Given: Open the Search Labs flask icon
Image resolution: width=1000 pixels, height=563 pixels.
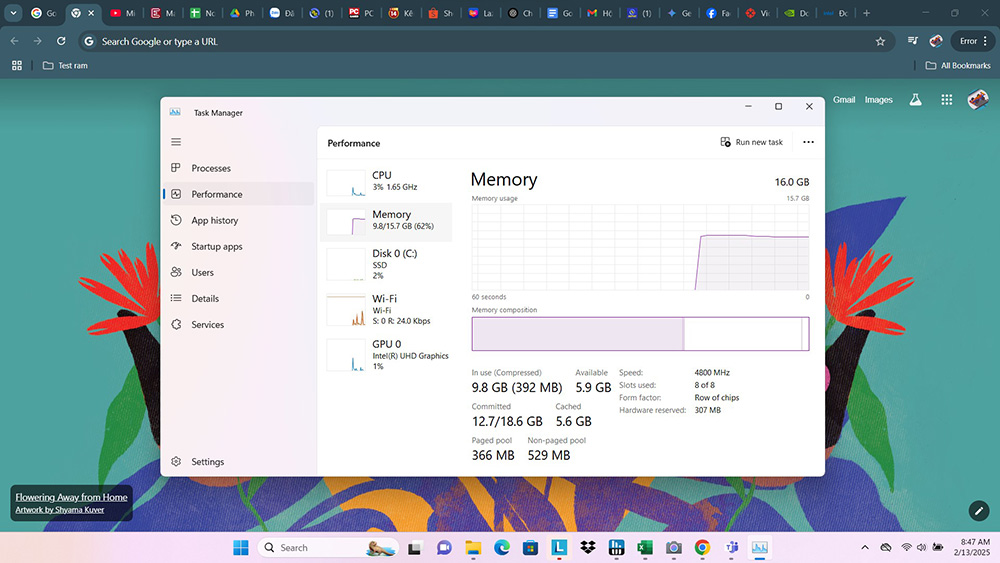Looking at the screenshot, I should pyautogui.click(x=915, y=99).
